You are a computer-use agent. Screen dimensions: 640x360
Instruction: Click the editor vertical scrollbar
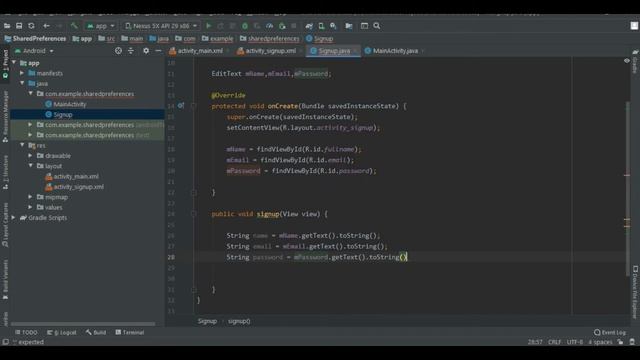tap(627, 188)
